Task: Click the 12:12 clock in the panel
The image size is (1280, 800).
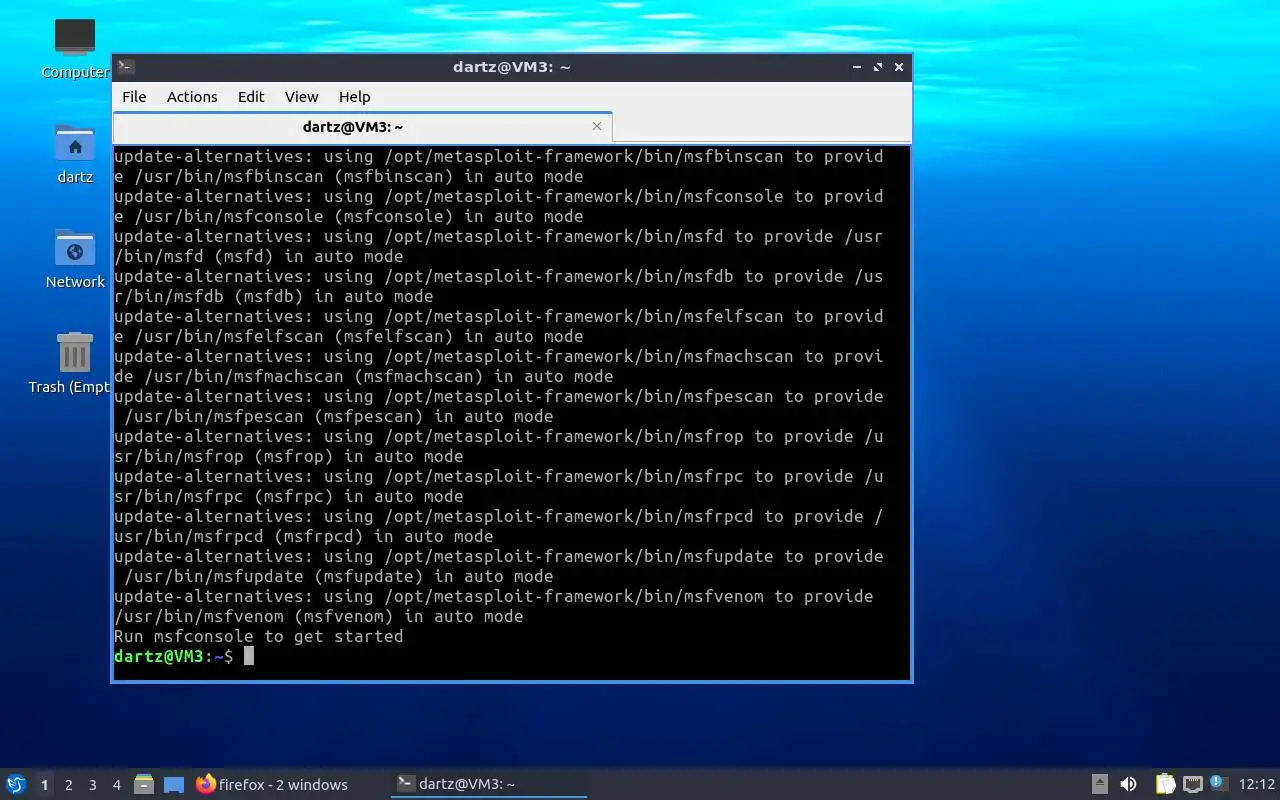Action: coord(1257,784)
